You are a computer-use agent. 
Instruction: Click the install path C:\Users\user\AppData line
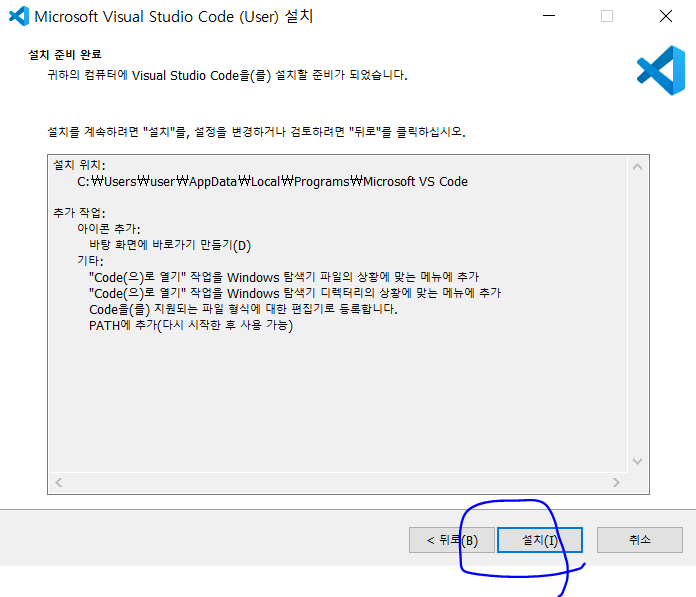click(x=273, y=182)
